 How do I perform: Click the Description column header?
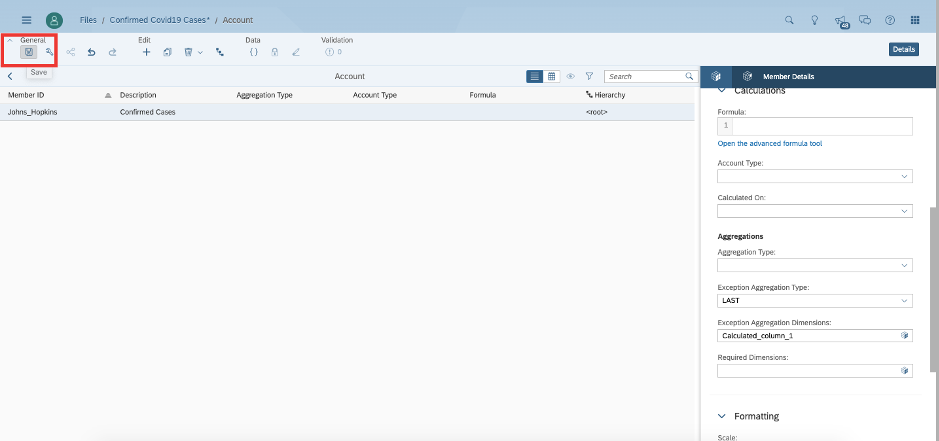(x=138, y=95)
